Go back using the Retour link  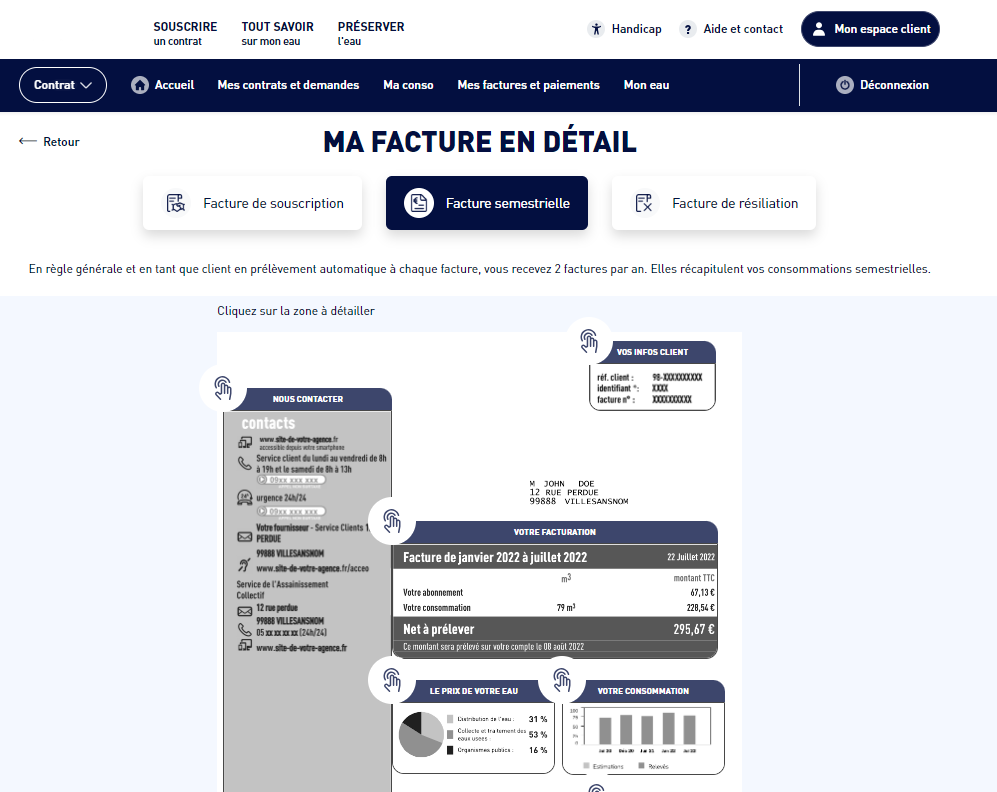pyautogui.click(x=49, y=142)
